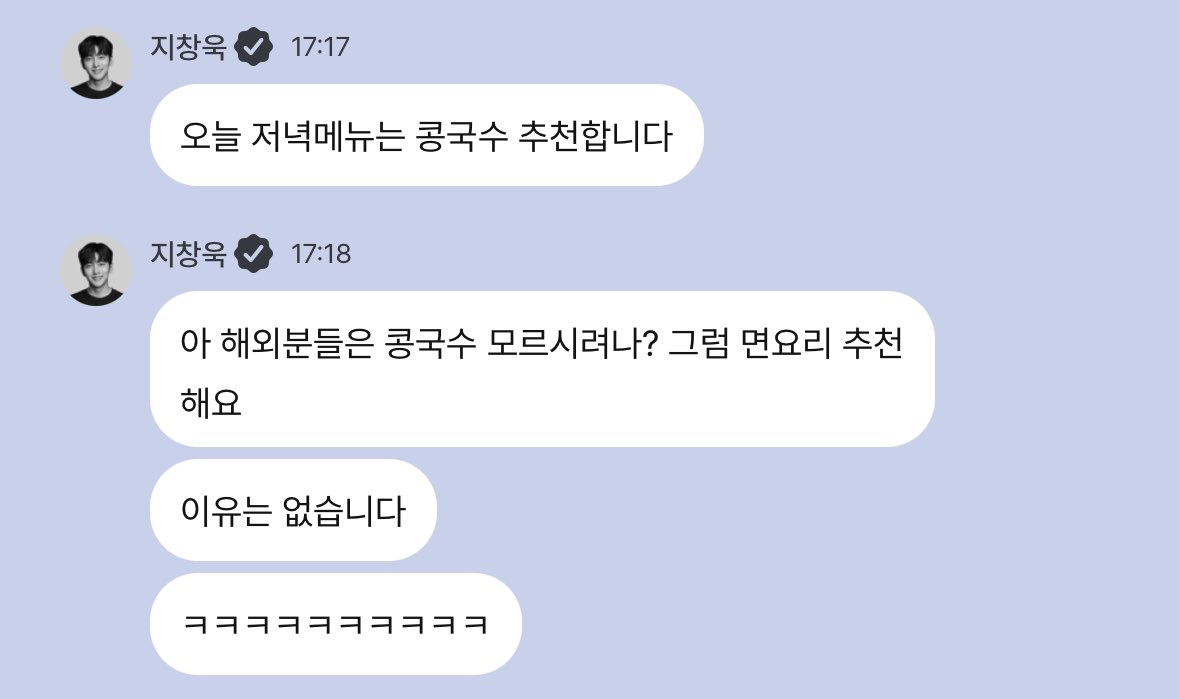1179x699 pixels.
Task: Click the 17:17 timestamp
Action: [320, 47]
